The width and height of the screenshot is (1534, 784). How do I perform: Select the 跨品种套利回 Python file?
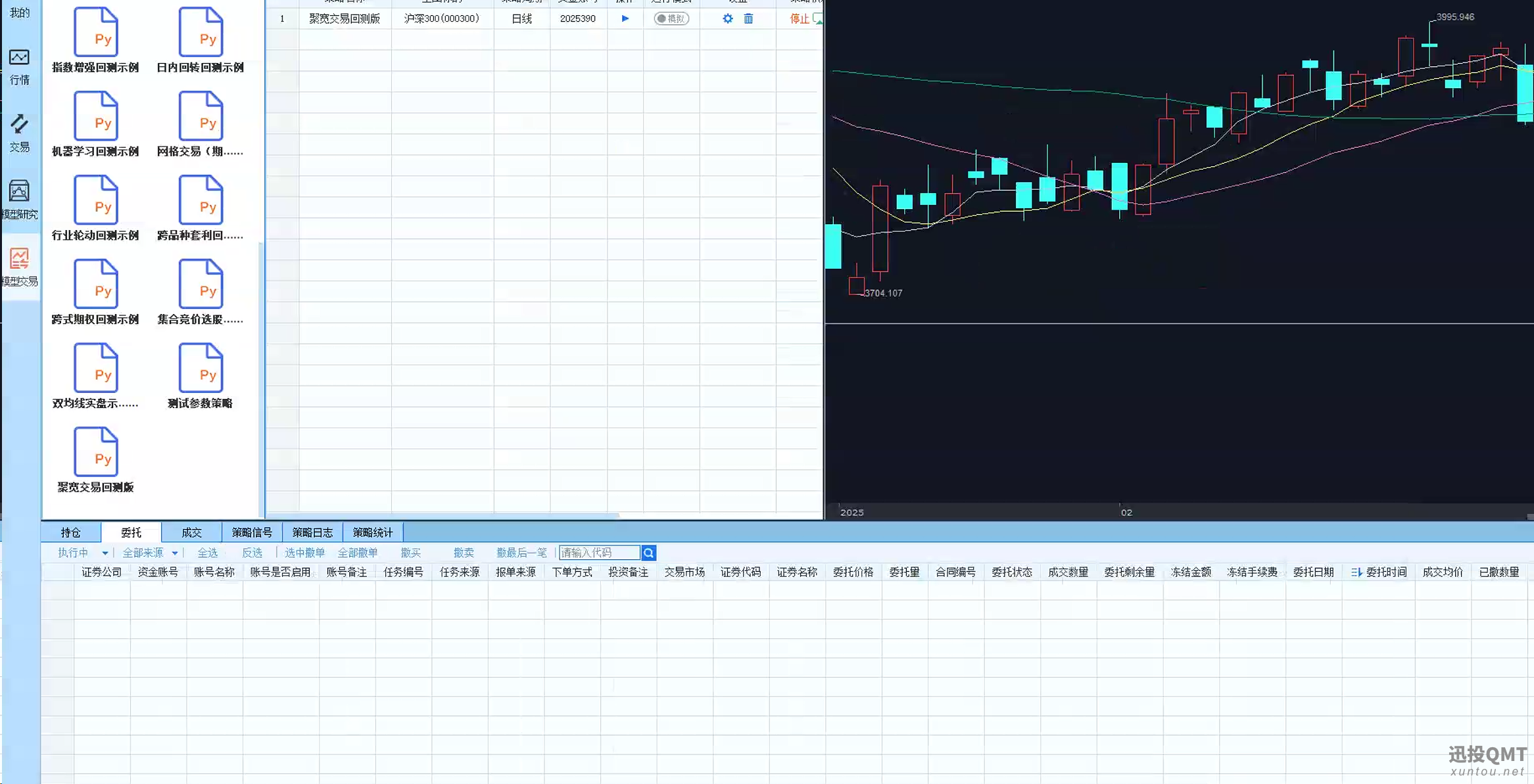tap(200, 208)
